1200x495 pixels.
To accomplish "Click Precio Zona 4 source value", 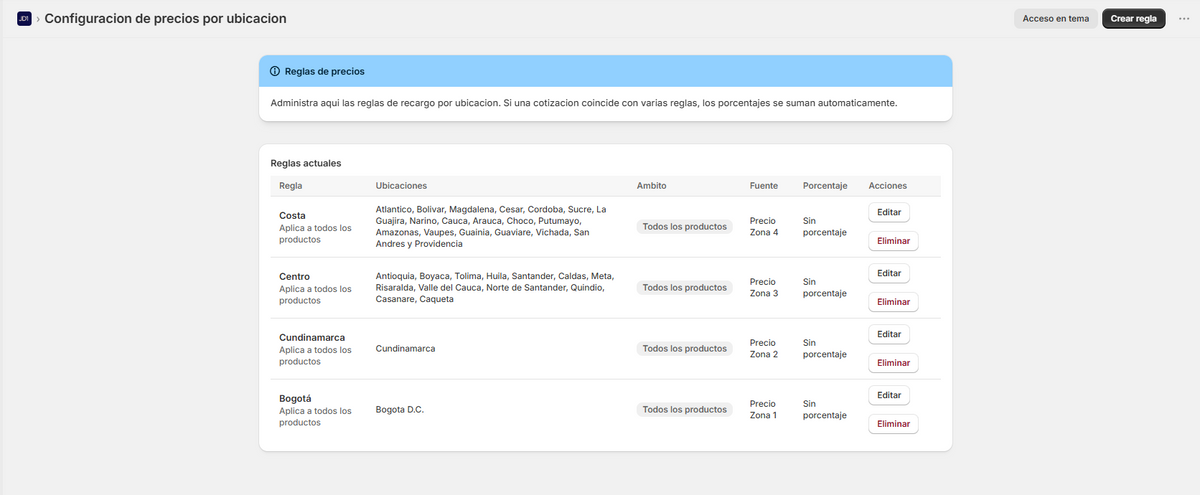I will (763, 227).
